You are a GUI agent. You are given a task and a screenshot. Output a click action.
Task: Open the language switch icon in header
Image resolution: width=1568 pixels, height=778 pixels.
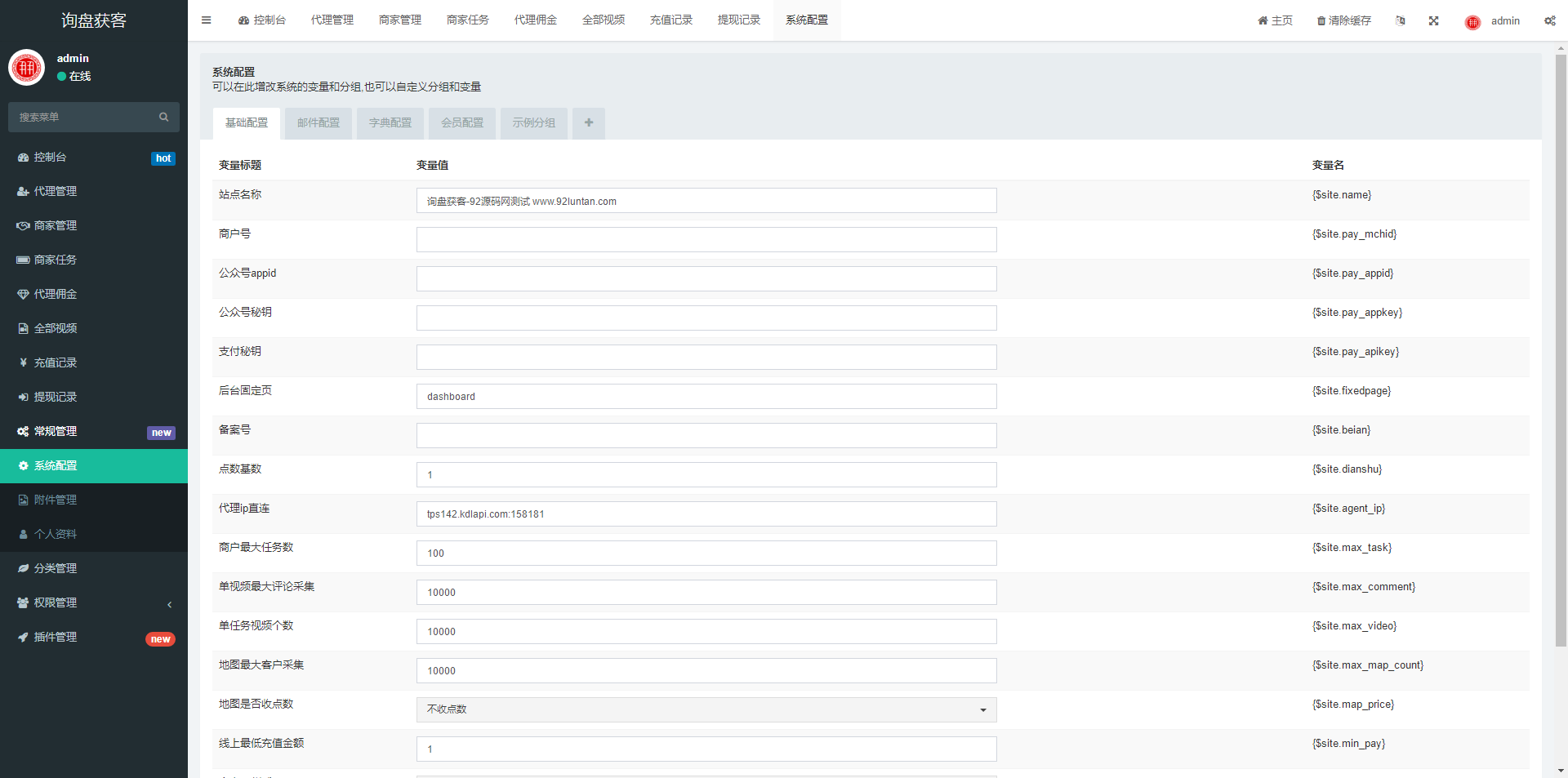click(1401, 21)
